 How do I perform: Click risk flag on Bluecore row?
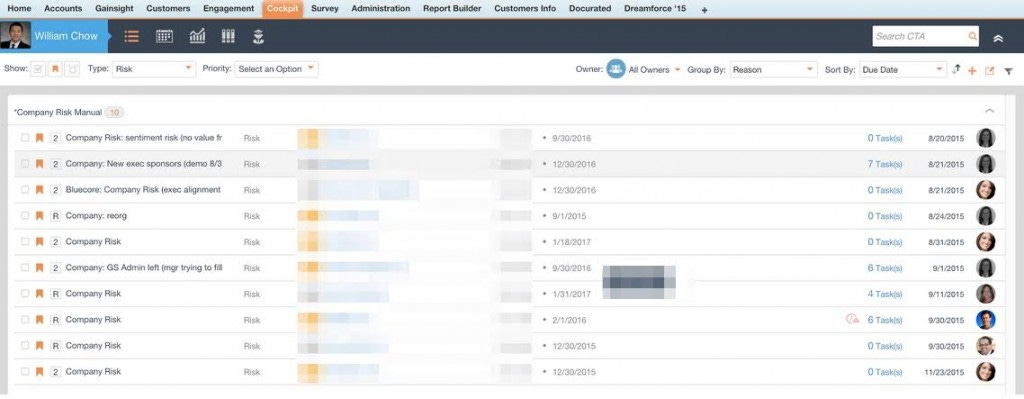[39, 190]
